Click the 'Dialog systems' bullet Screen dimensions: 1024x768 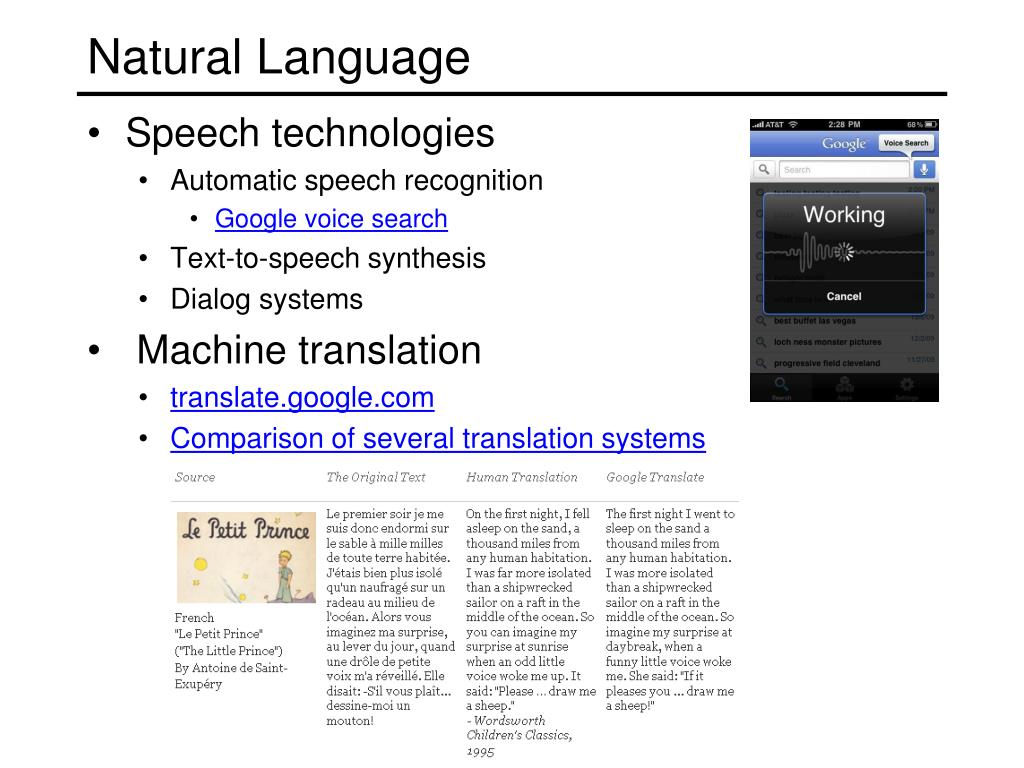[x=266, y=299]
